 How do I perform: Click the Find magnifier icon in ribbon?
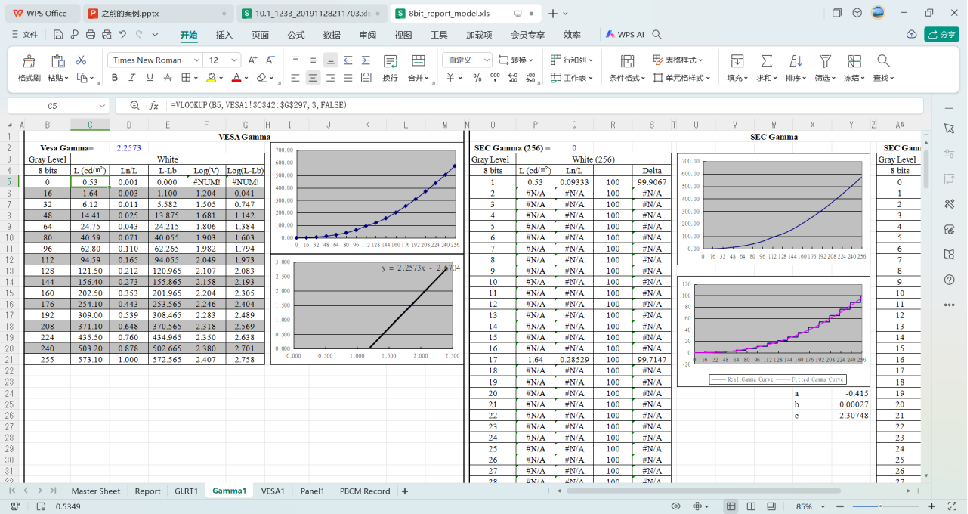coord(883,60)
